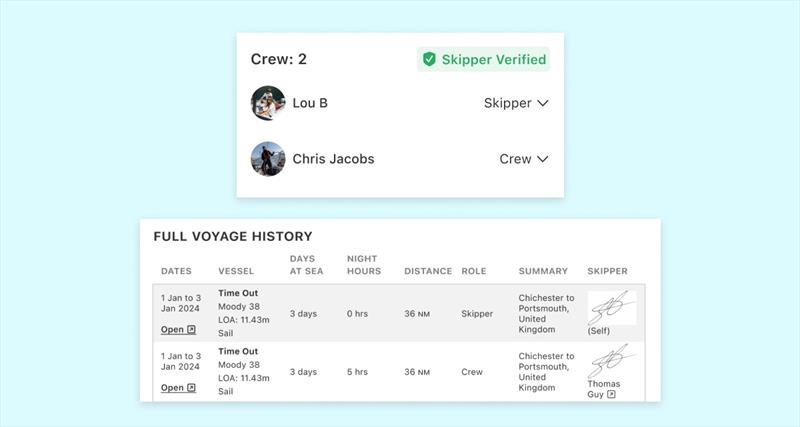Screen dimensions: 800x427
Task: Click Chris Jacobs' profile avatar
Action: (x=268, y=159)
